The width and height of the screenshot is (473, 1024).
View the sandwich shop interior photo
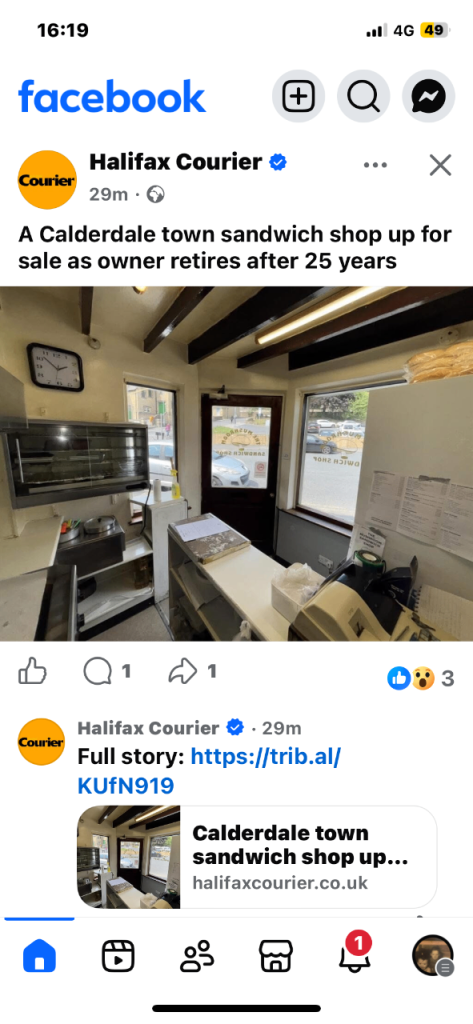click(x=236, y=464)
